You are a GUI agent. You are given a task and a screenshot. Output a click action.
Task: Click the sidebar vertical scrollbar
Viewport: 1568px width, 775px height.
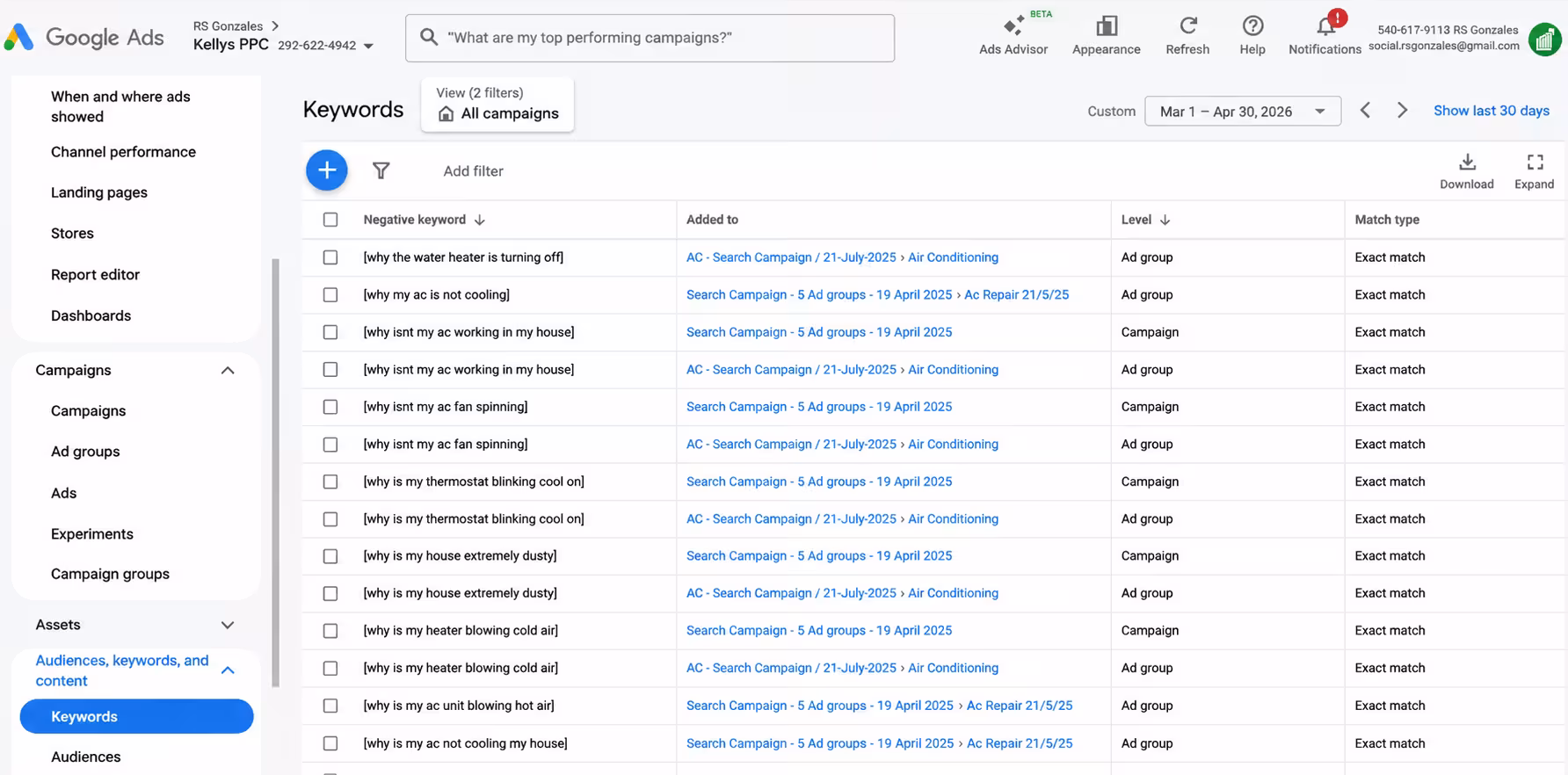[x=276, y=473]
